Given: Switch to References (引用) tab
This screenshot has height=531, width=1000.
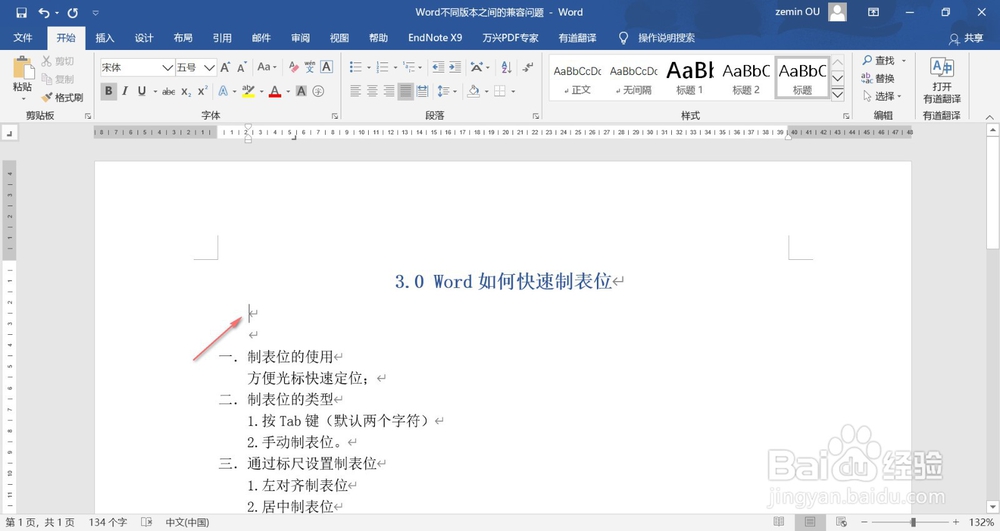Looking at the screenshot, I should click(222, 38).
